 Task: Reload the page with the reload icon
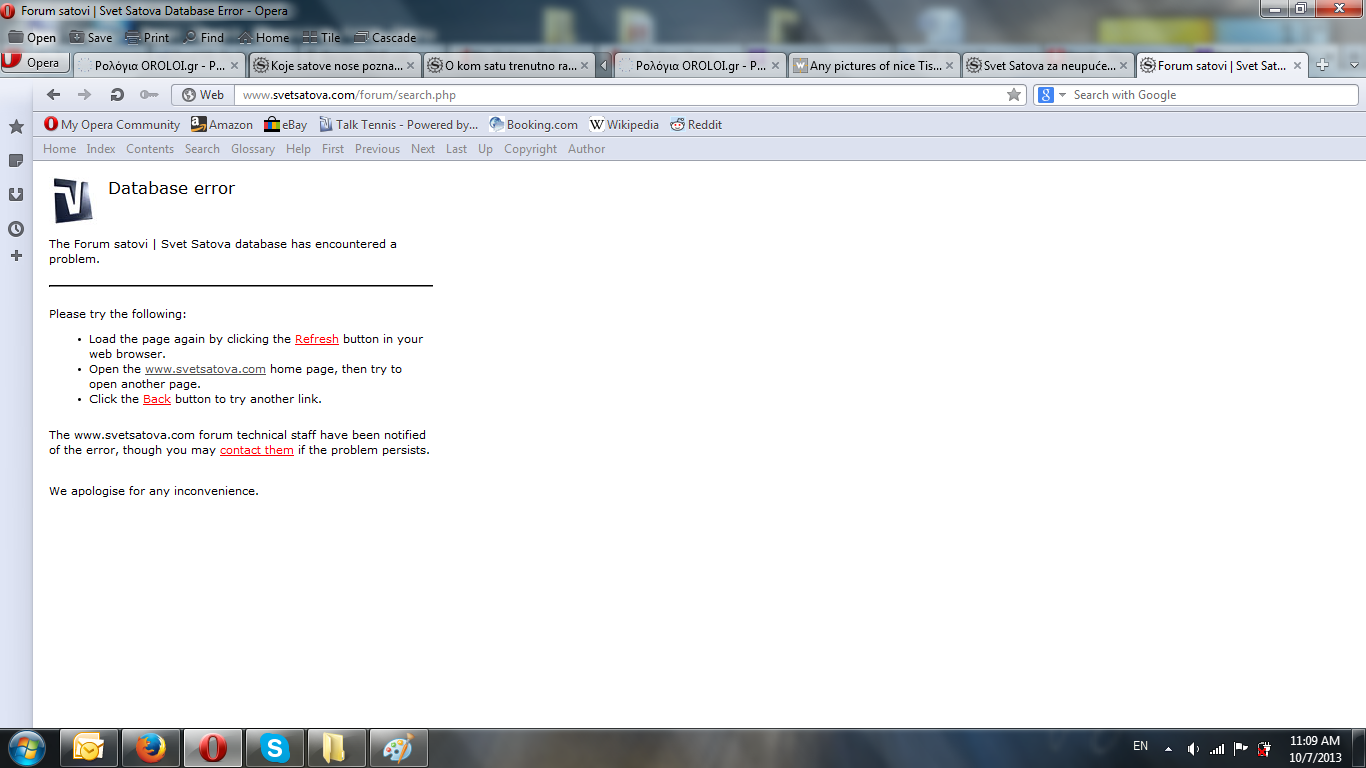(117, 95)
